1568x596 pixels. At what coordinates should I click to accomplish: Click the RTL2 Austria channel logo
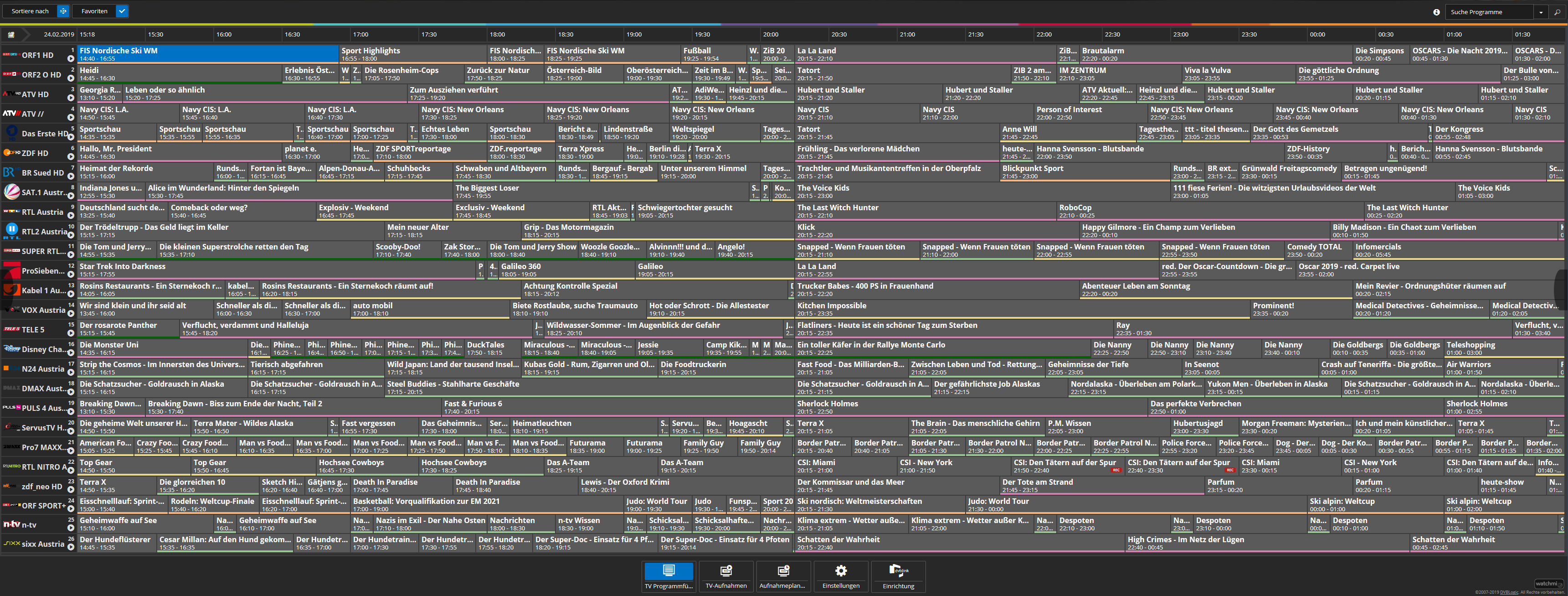click(x=11, y=231)
